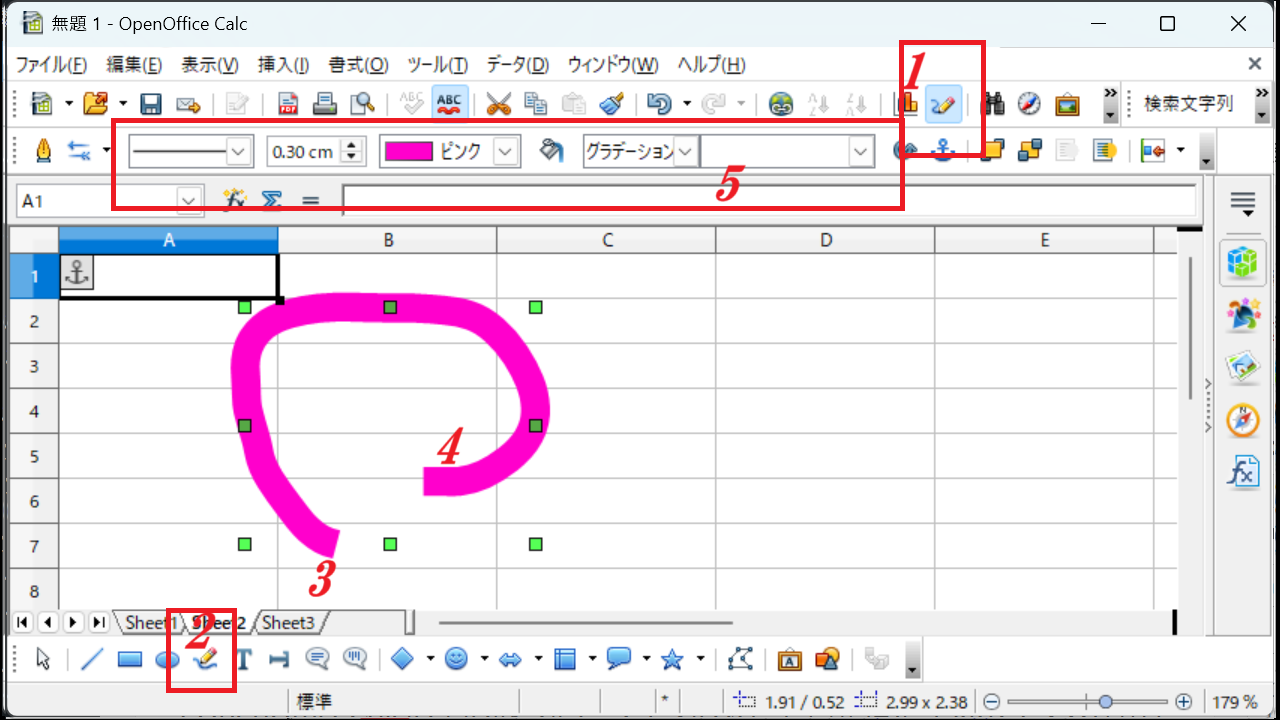
Task: Open the 挿入(I) menu
Action: [x=284, y=65]
